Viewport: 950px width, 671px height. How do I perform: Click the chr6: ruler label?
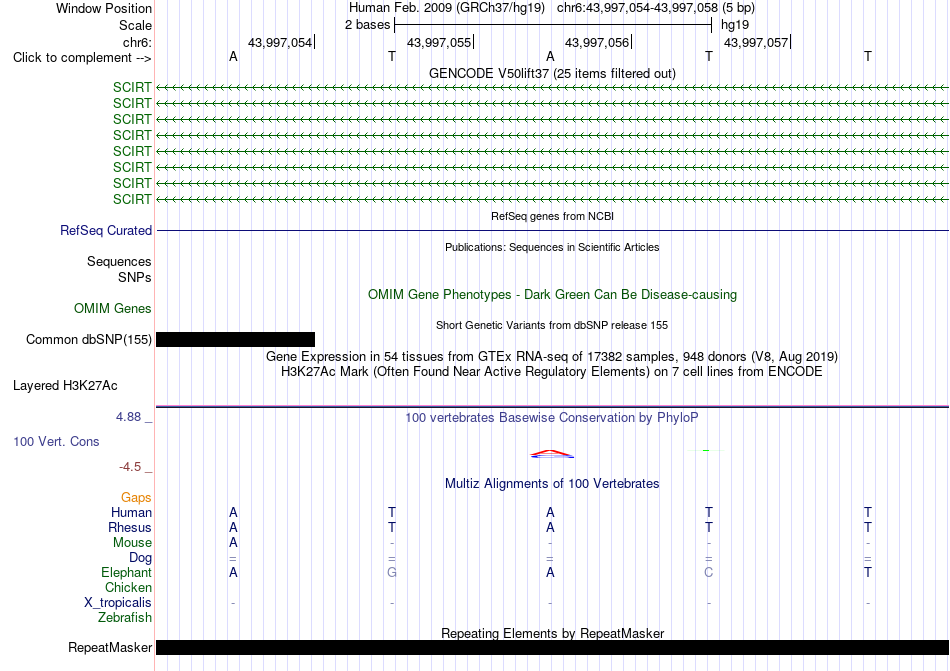[137, 42]
